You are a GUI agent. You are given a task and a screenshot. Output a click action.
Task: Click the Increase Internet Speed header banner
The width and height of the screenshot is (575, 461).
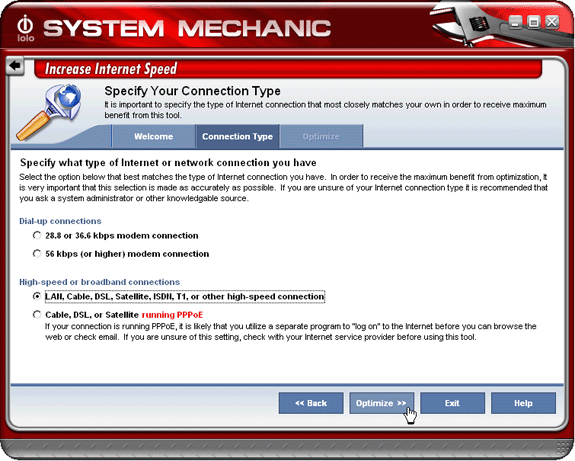pyautogui.click(x=288, y=69)
